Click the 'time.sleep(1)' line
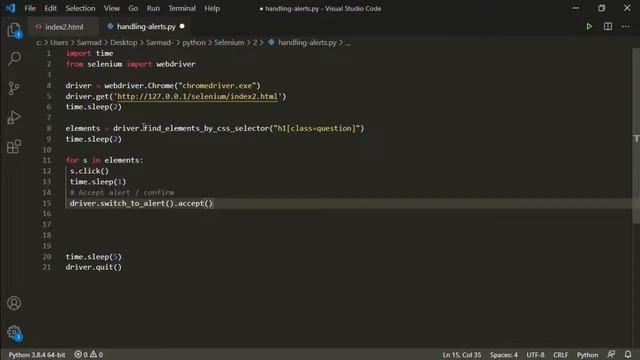The height and width of the screenshot is (360, 640). 98,182
